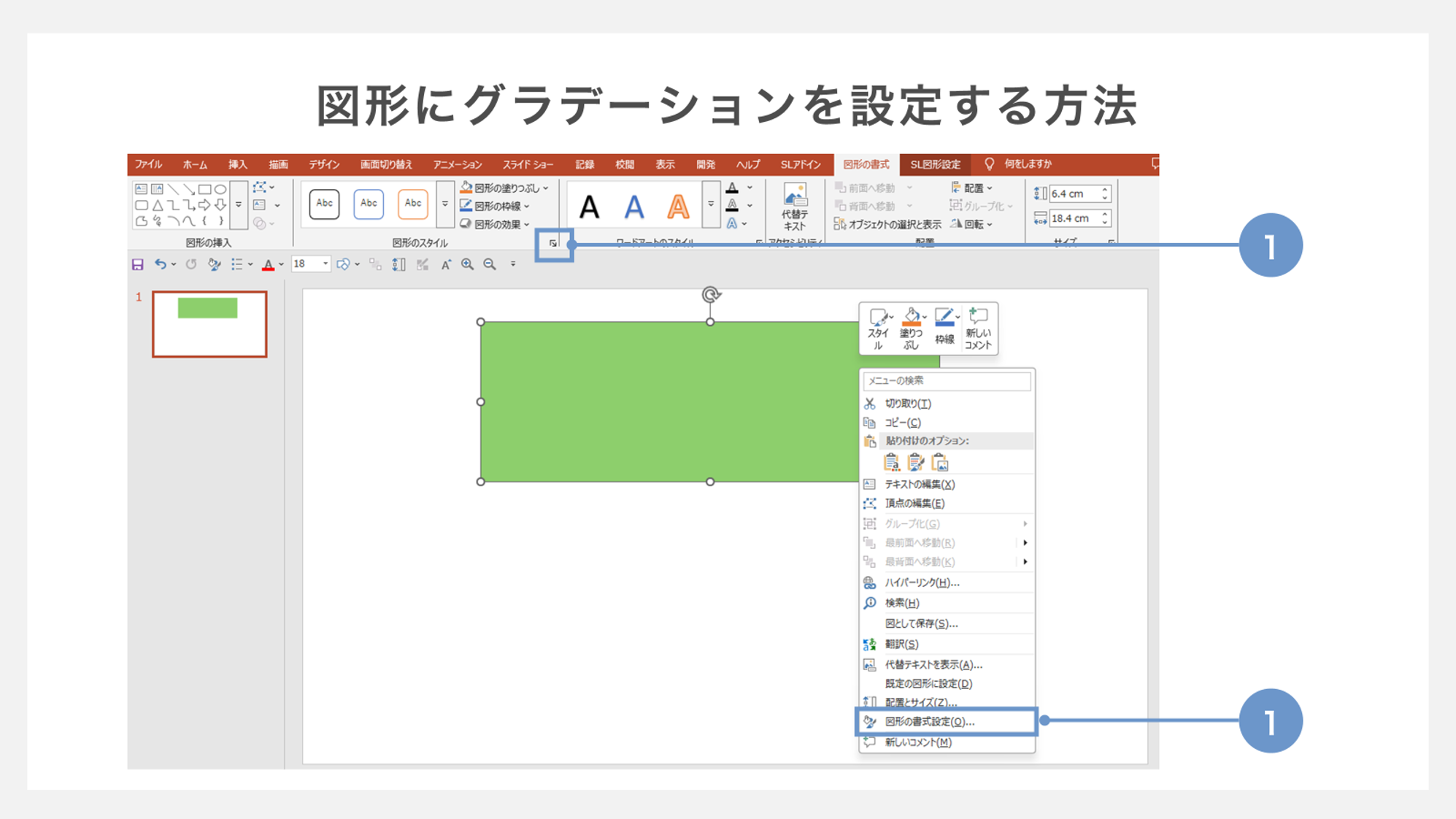This screenshot has width=1456, height=819.
Task: Choose 翻訳(S) menu item
Action: pos(947,645)
